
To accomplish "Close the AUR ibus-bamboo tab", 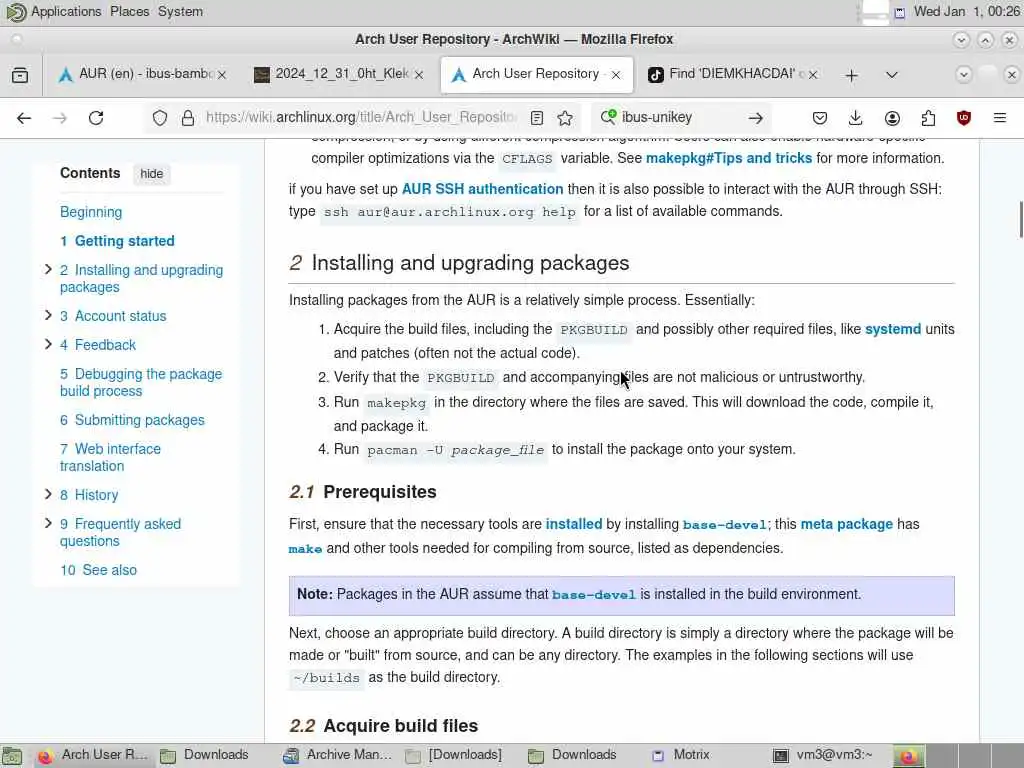I will coord(222,75).
